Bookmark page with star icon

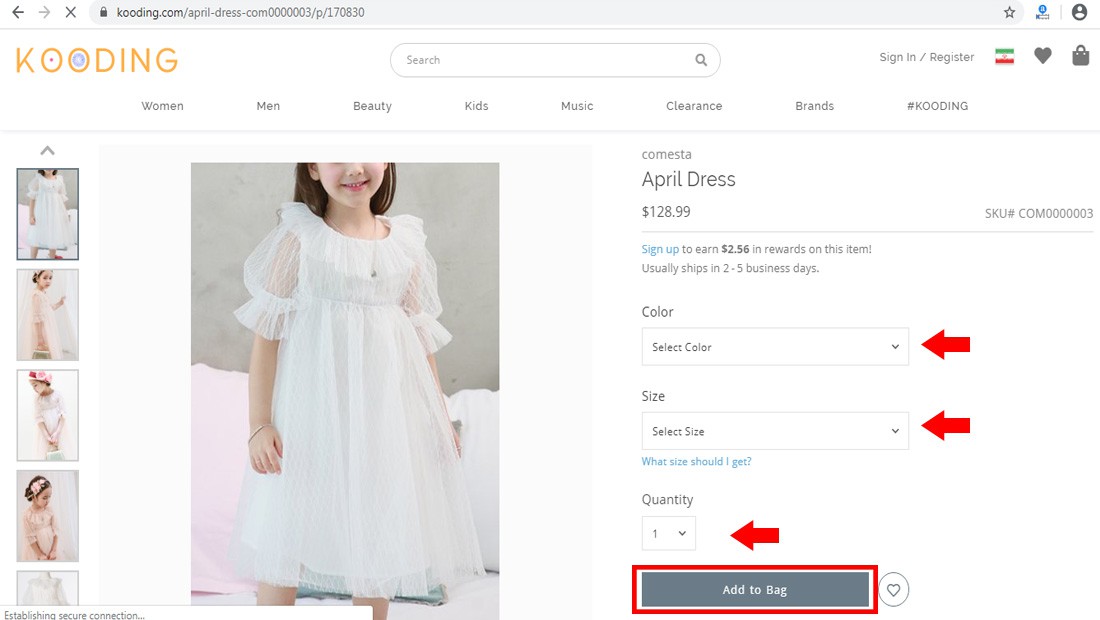coord(1009,13)
